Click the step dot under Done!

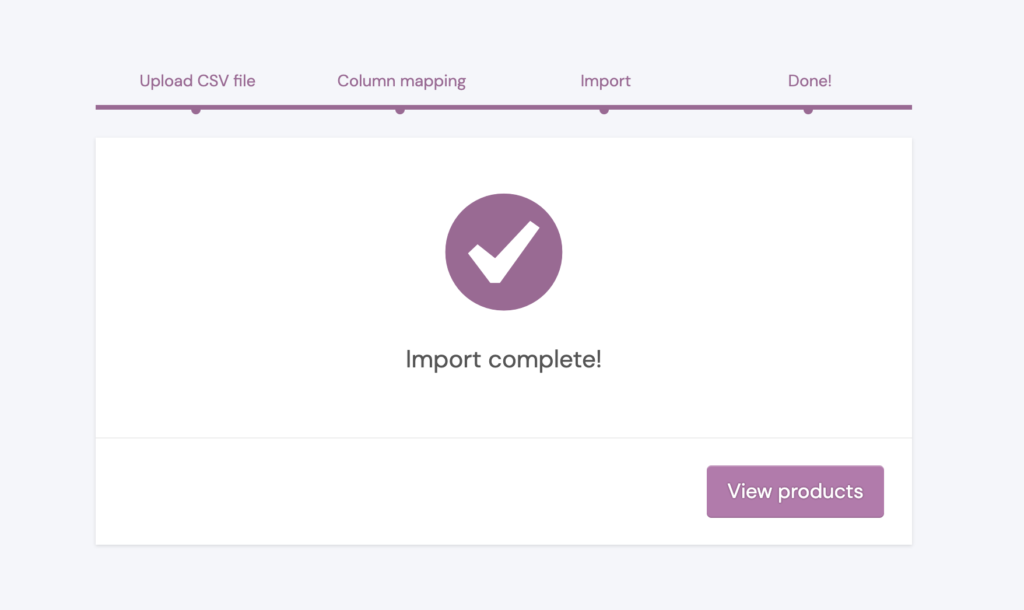pyautogui.click(x=808, y=110)
